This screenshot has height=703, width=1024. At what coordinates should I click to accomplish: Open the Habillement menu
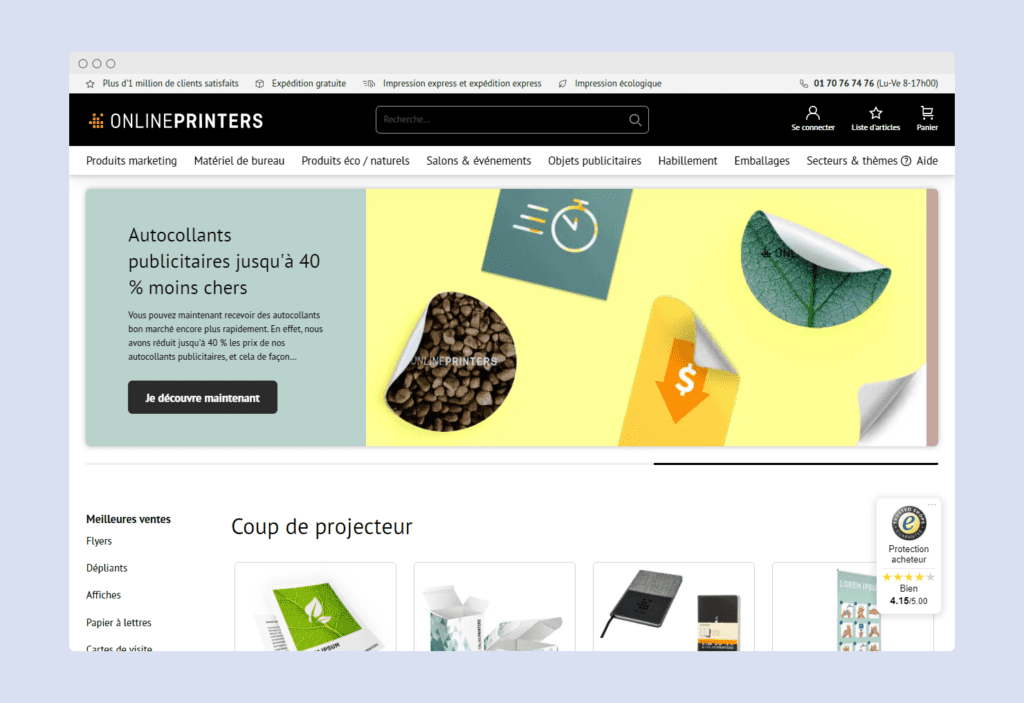(688, 161)
